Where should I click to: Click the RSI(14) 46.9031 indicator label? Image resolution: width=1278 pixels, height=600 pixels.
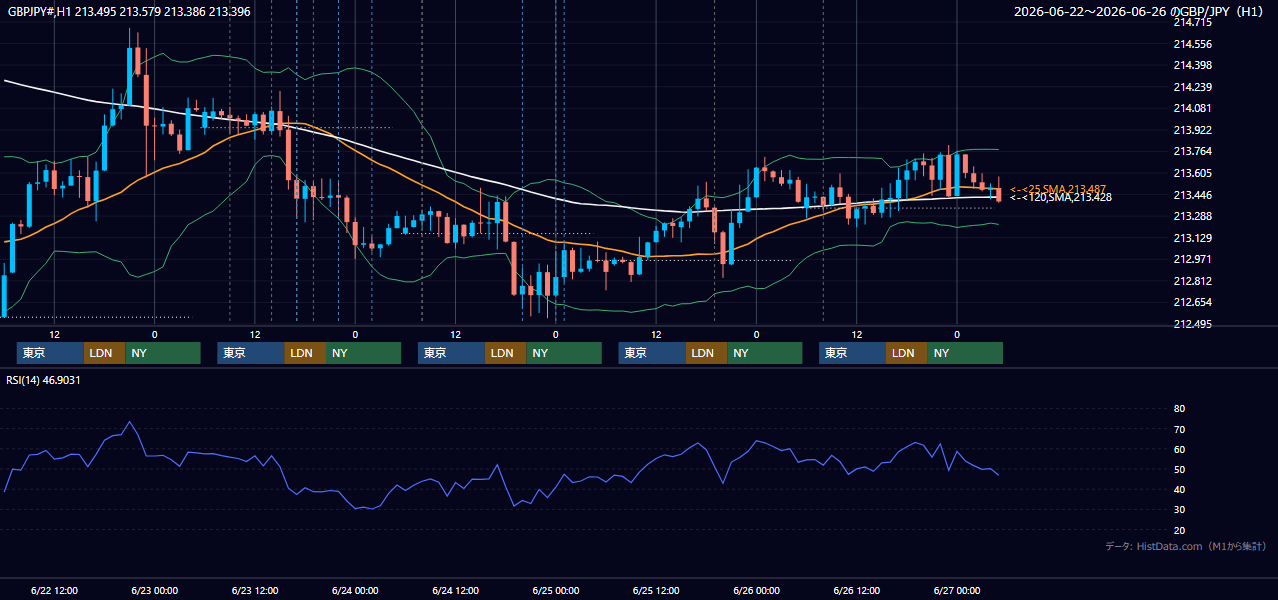[43, 380]
